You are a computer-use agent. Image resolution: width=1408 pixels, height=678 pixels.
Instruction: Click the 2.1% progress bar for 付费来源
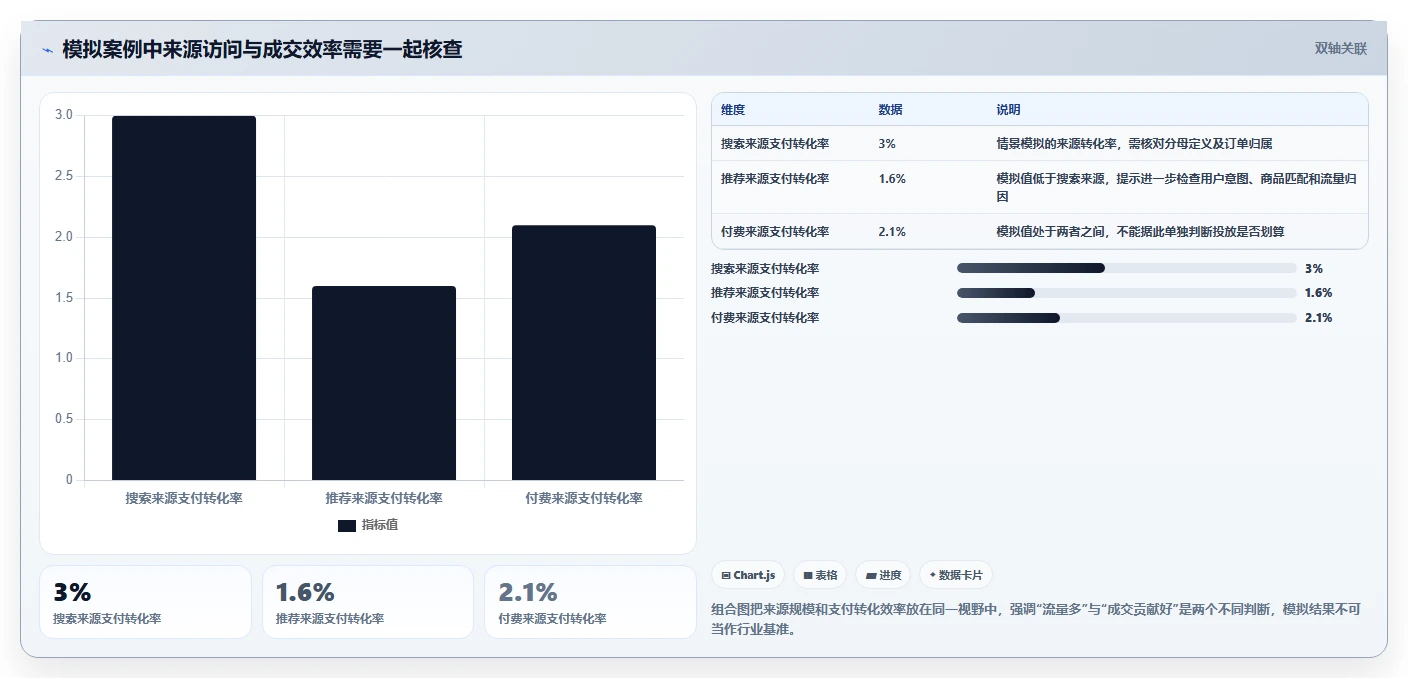pos(1126,318)
